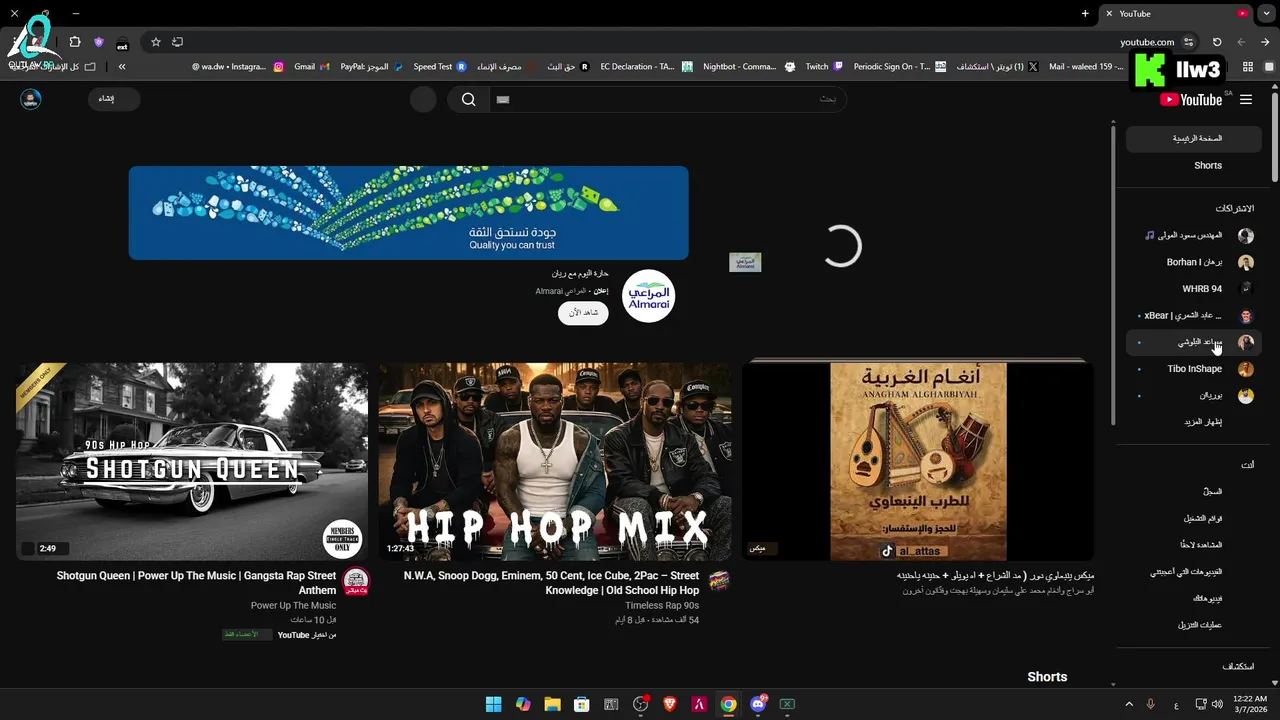The image size is (1280, 720).
Task: Open Microsoft Store from the taskbar
Action: [x=581, y=704]
